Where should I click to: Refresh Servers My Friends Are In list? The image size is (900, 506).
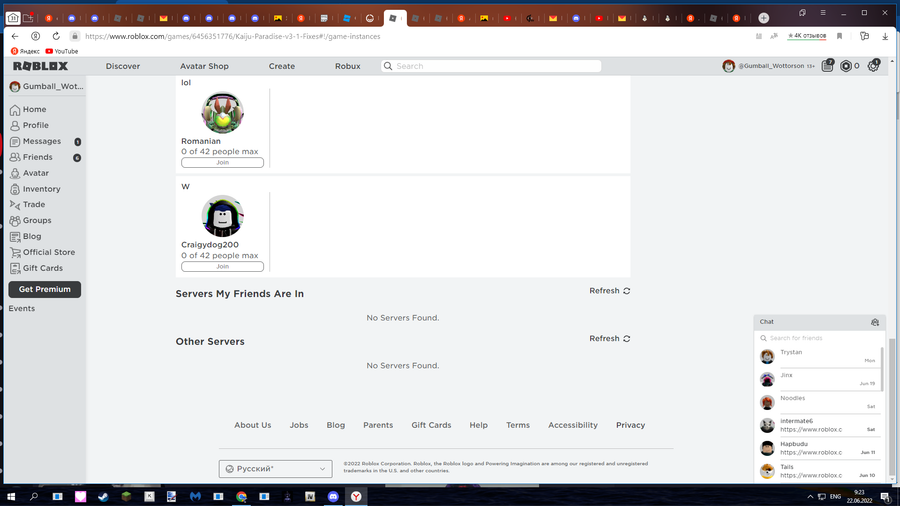tap(610, 291)
